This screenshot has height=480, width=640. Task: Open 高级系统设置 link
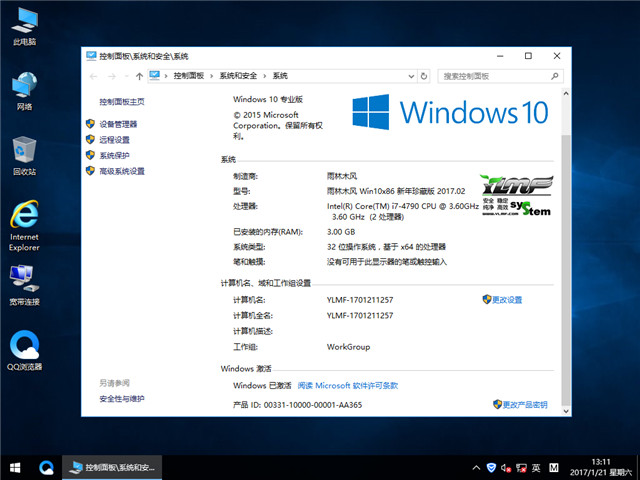pyautogui.click(x=122, y=171)
